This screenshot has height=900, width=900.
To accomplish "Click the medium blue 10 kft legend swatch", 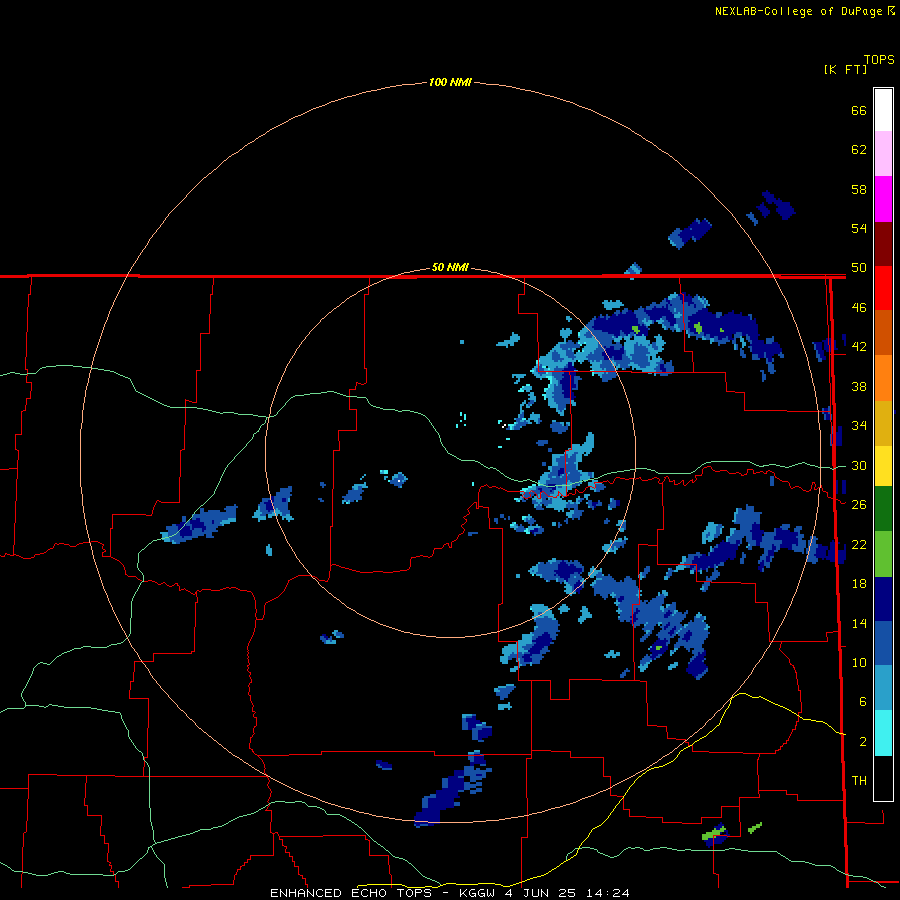I will tap(883, 643).
